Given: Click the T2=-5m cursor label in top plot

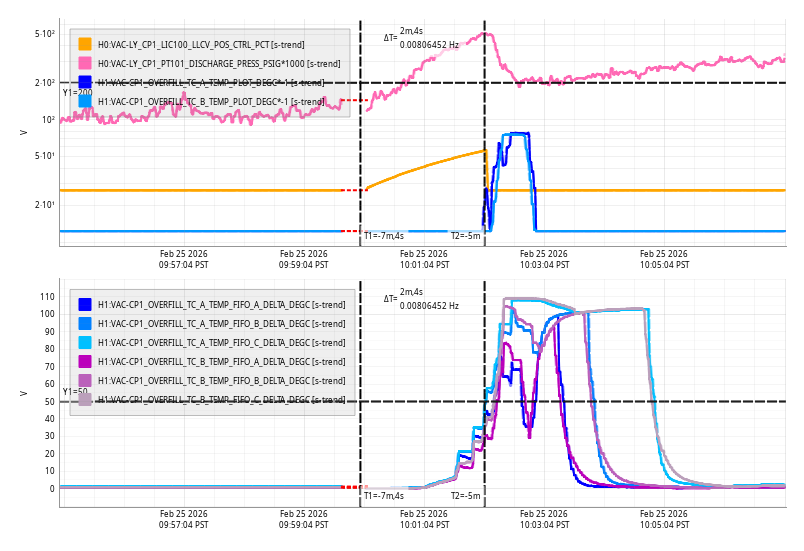Looking at the screenshot, I should [x=465, y=236].
